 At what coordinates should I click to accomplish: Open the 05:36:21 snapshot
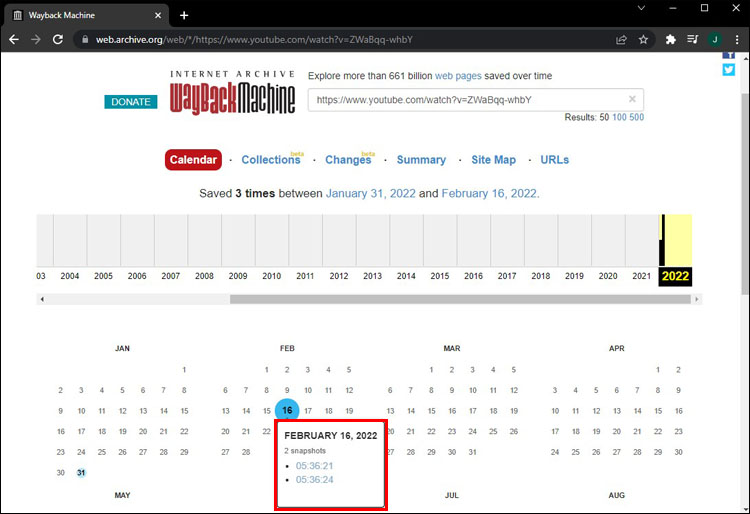point(314,466)
